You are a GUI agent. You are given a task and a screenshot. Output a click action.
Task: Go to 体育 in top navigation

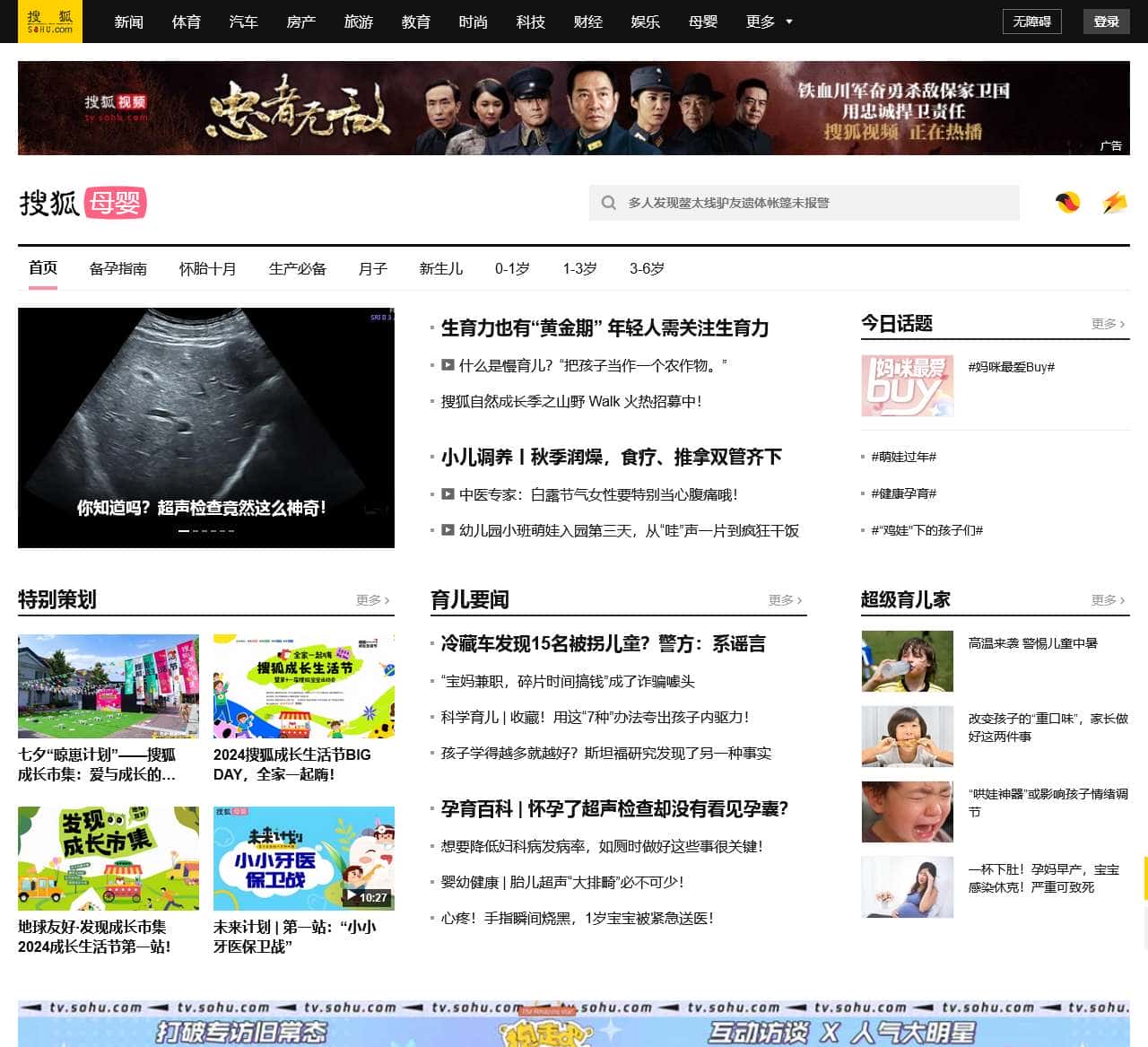(x=187, y=22)
